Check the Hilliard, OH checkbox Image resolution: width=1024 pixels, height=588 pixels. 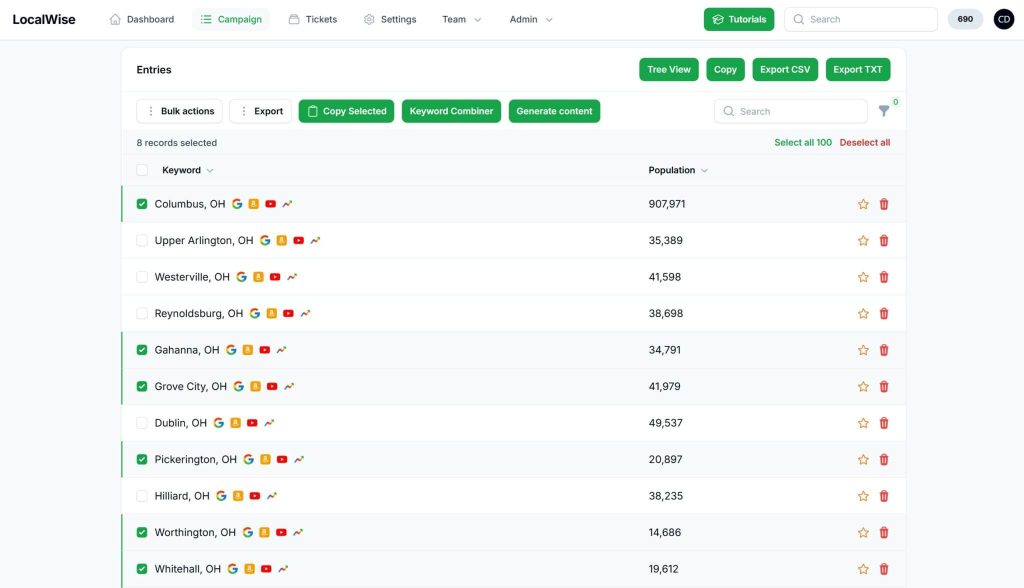point(142,496)
